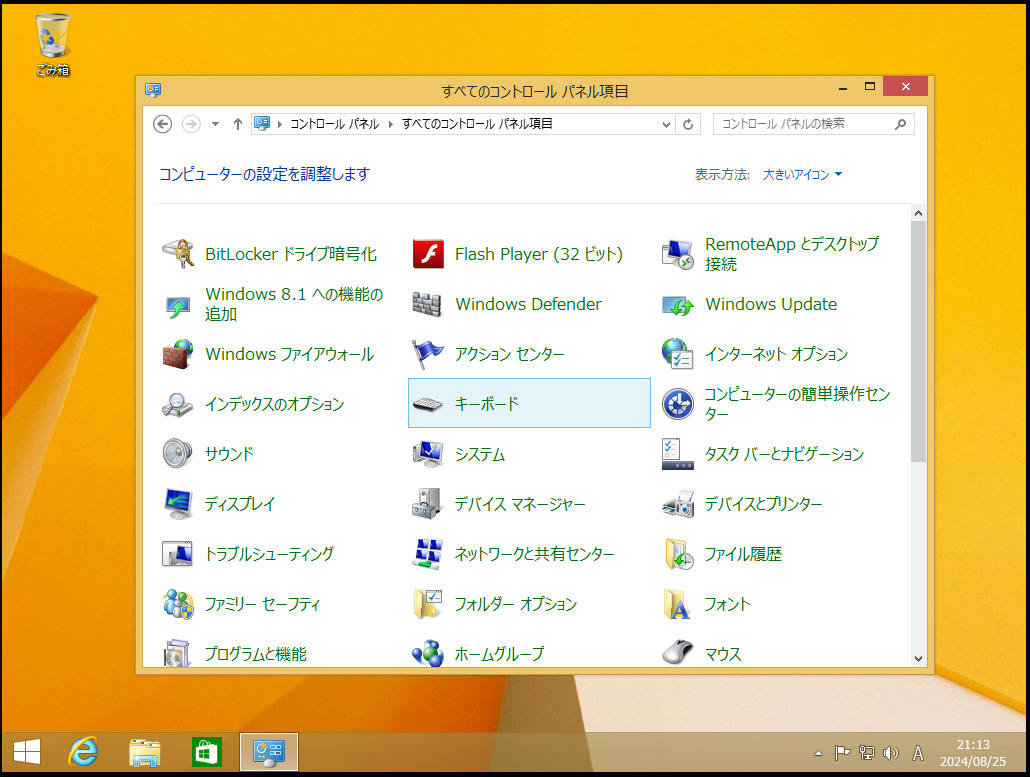Expand the arrow before コントロール パネル breadcrumb
Viewport: 1030px width, 777px height.
(x=280, y=124)
